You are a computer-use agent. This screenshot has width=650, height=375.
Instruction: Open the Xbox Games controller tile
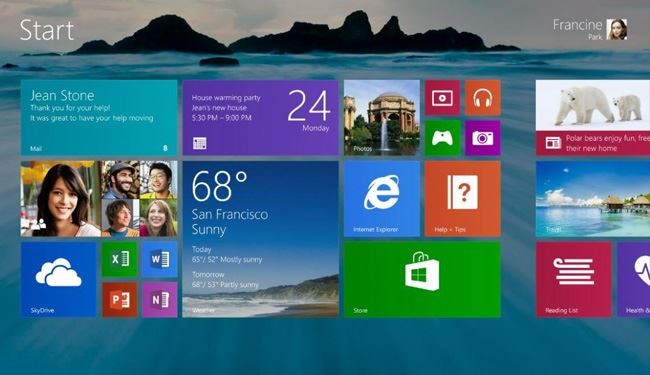point(442,138)
